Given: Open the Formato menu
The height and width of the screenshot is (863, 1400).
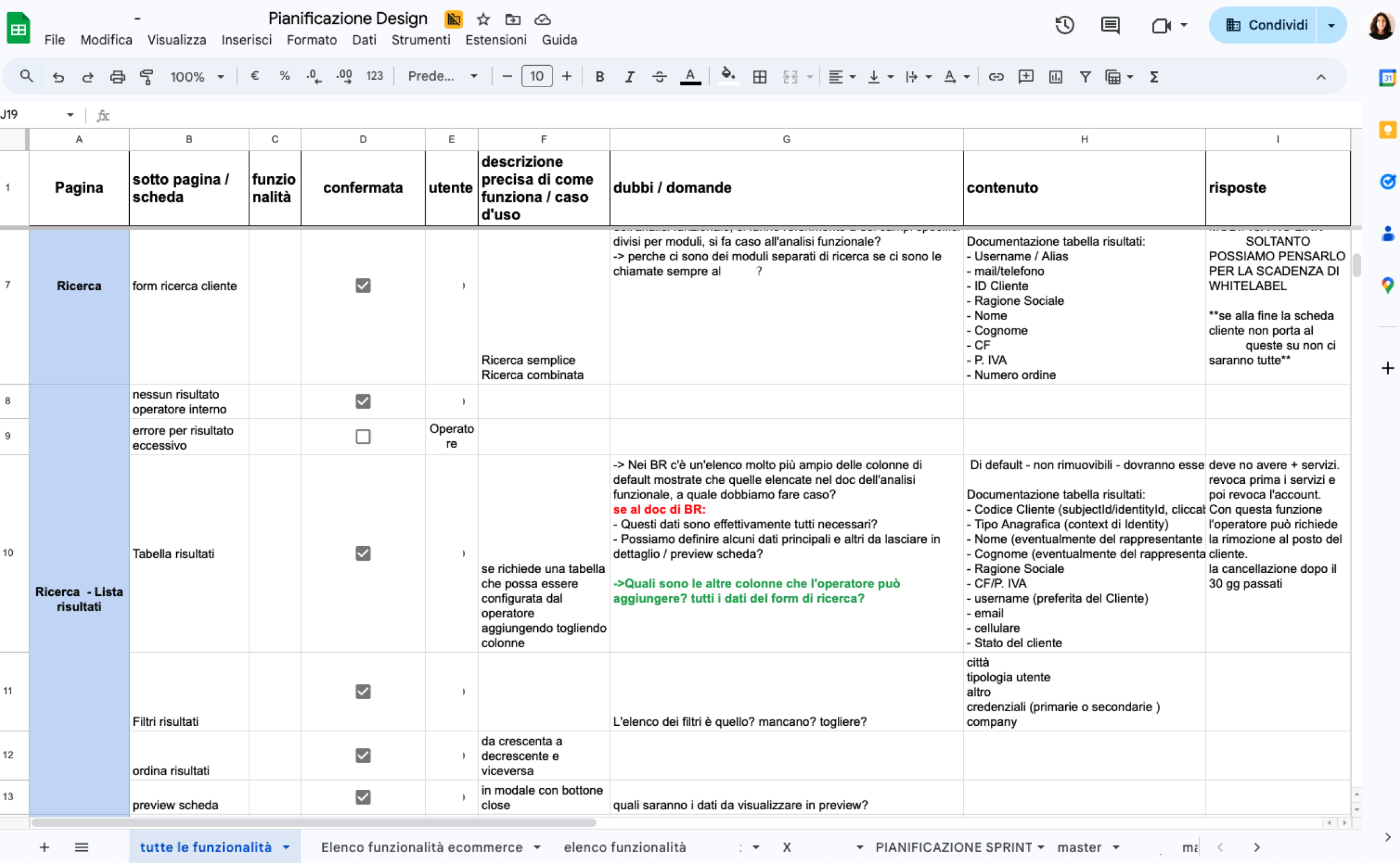Looking at the screenshot, I should click(312, 40).
